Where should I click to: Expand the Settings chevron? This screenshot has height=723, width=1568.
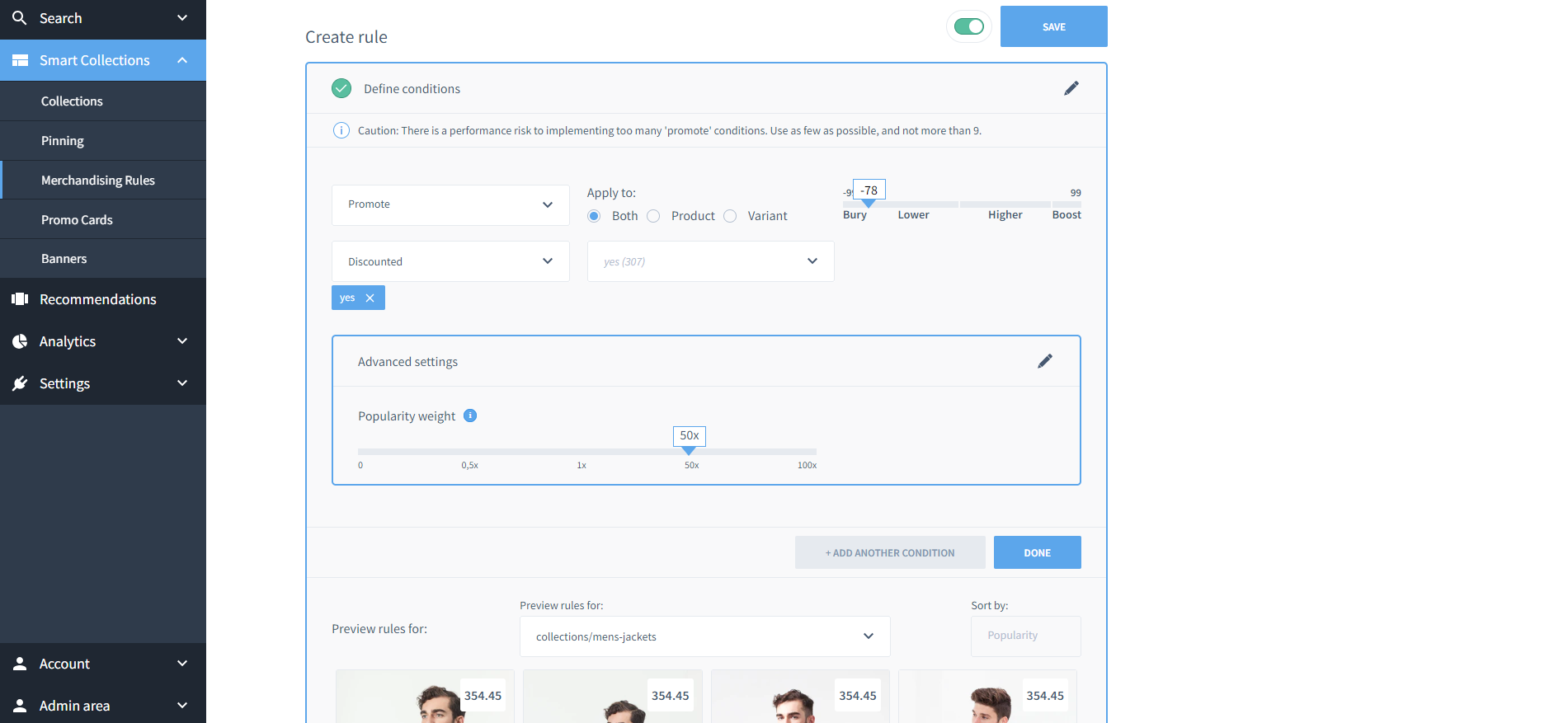pyautogui.click(x=182, y=383)
